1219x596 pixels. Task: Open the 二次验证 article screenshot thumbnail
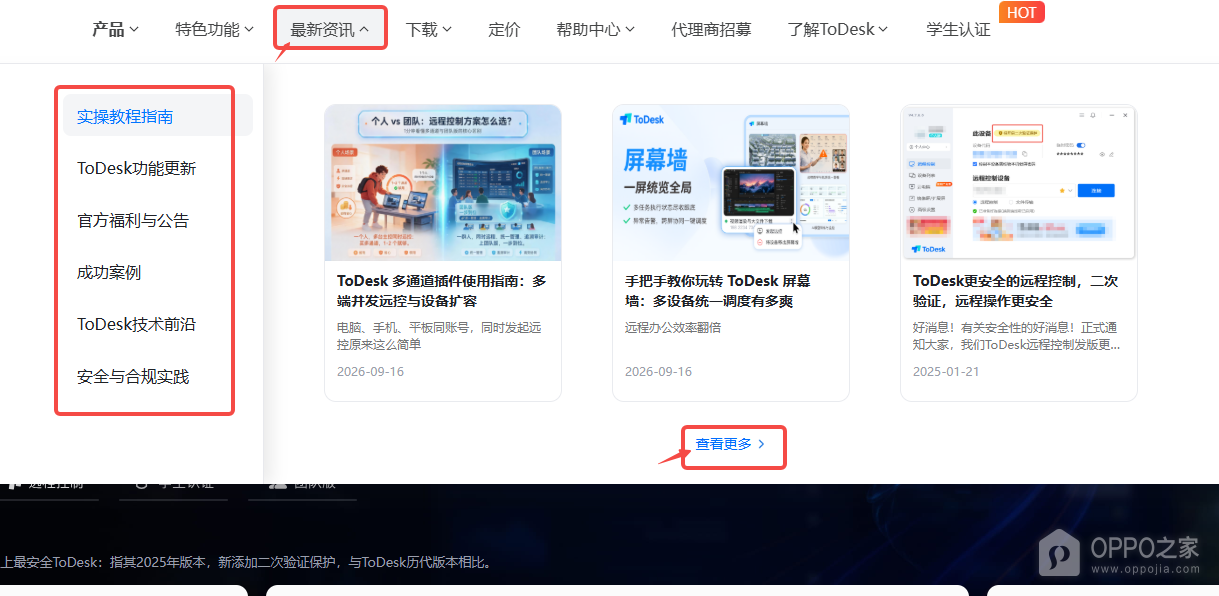click(x=1019, y=183)
